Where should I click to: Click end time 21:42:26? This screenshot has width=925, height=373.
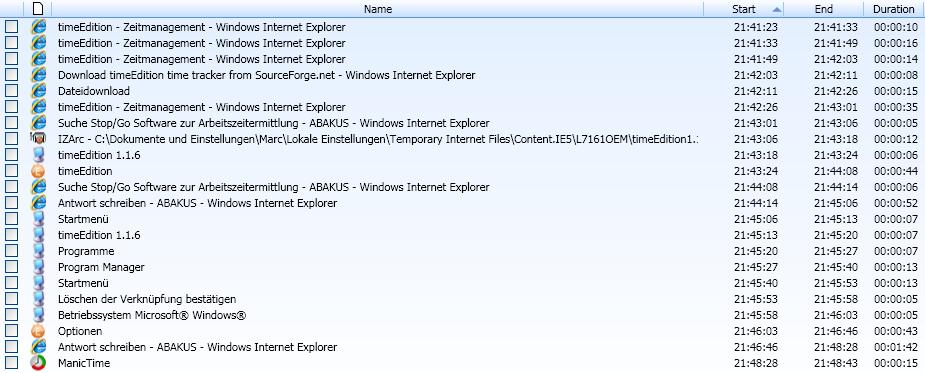pyautogui.click(x=836, y=91)
